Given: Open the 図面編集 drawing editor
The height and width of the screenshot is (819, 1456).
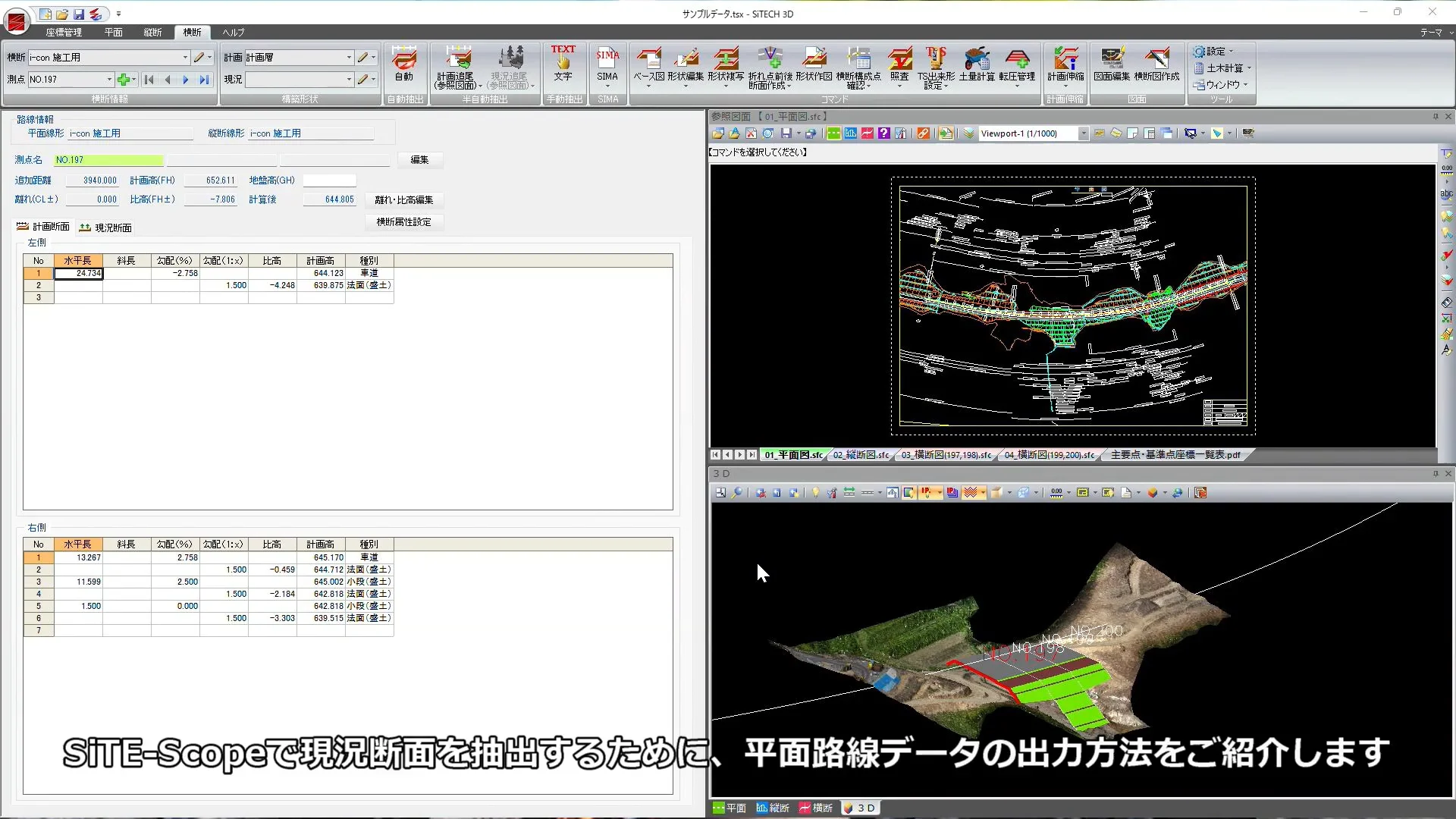Looking at the screenshot, I should pyautogui.click(x=1112, y=64).
